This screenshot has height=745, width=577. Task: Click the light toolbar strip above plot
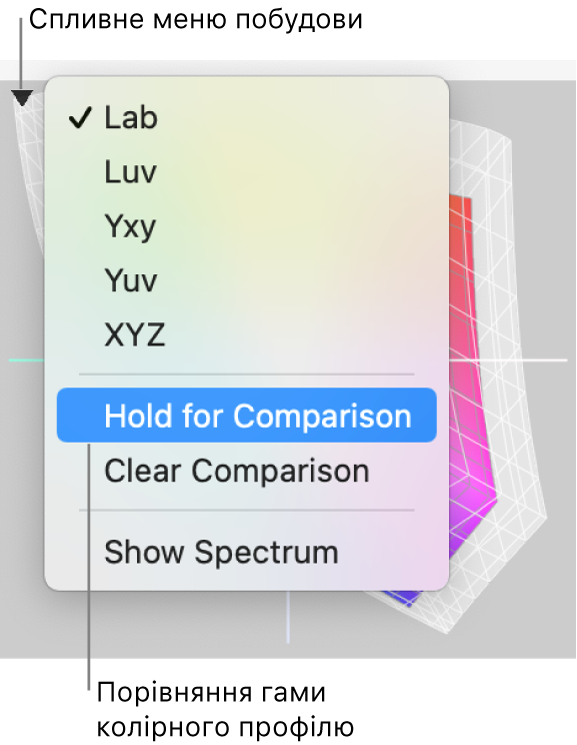point(512,70)
